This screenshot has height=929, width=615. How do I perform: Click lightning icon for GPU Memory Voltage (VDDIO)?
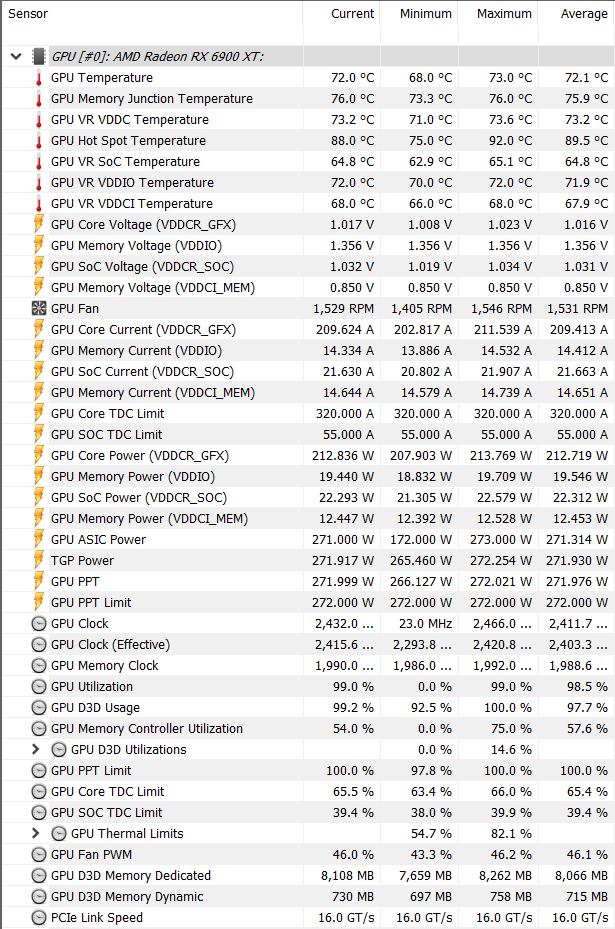[39, 245]
